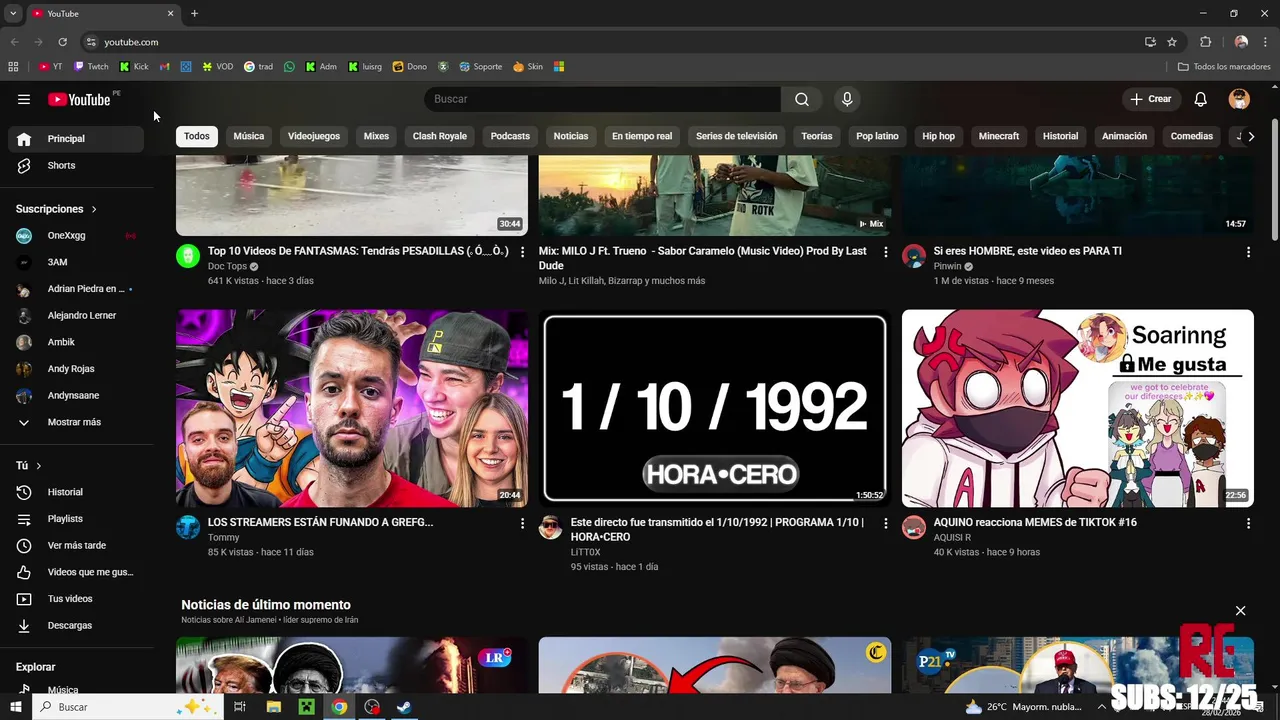Click the Crear button
Screen dimensions: 1280x720
coord(1150,99)
